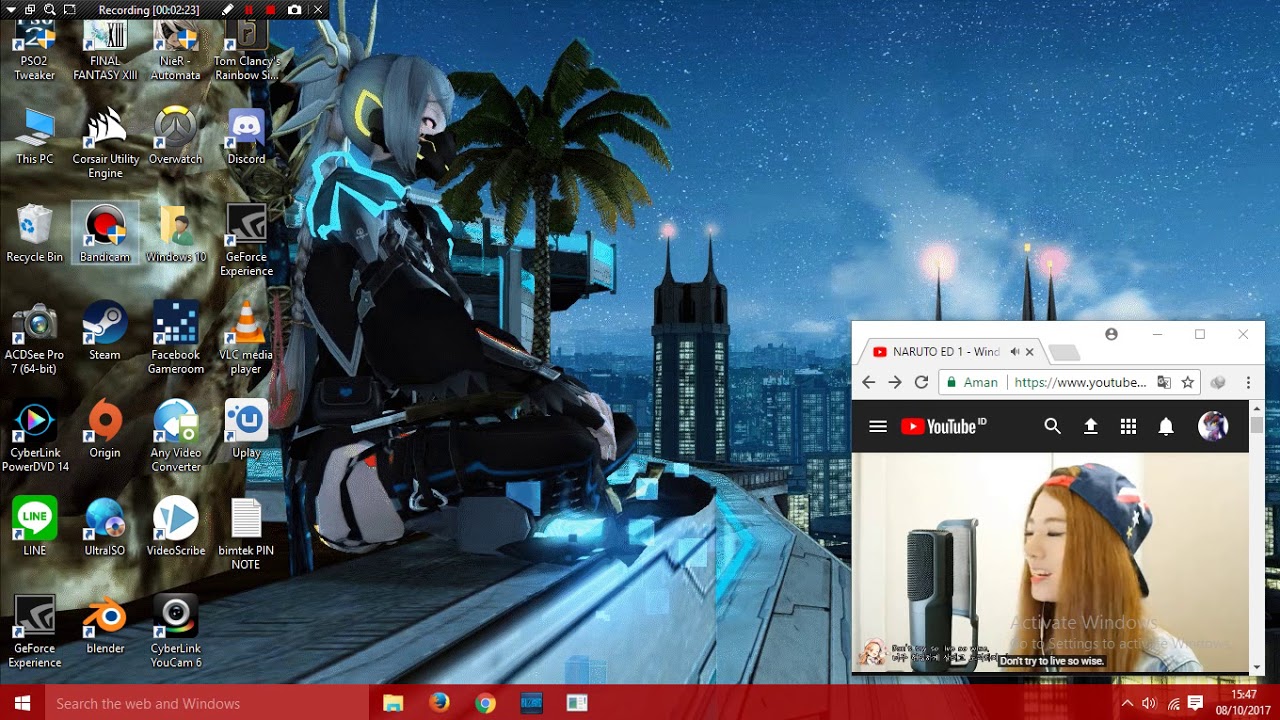
Task: Open taskbar volume control
Action: pyautogui.click(x=1149, y=703)
